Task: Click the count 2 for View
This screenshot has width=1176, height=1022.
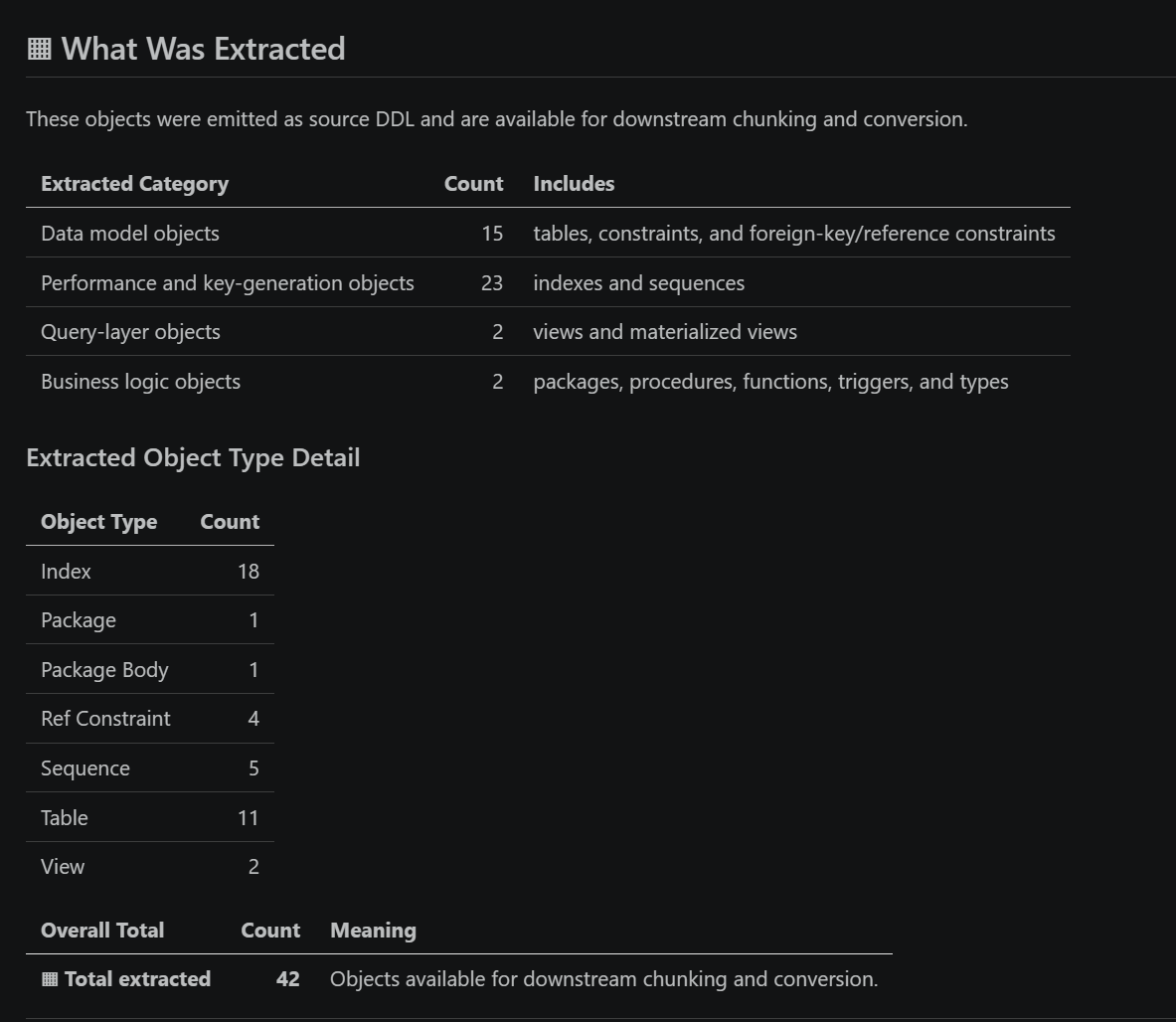Action: [253, 866]
